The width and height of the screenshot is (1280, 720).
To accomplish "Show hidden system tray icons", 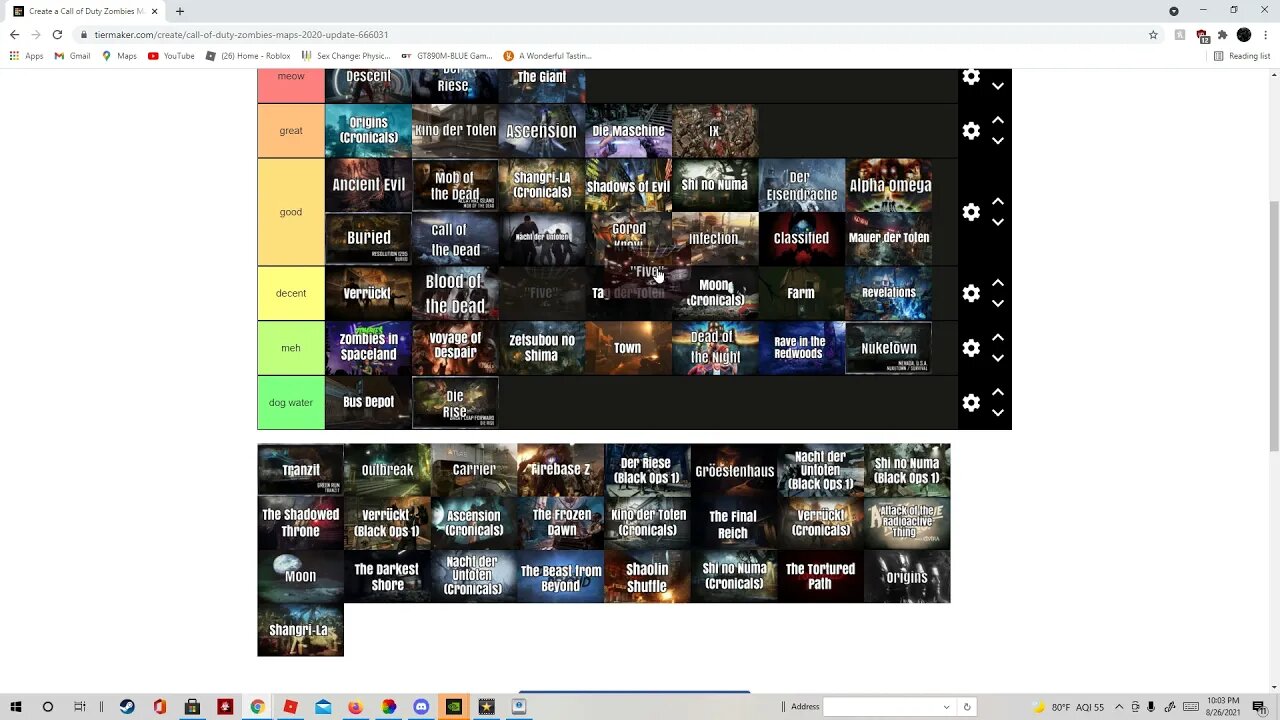I will click(1118, 706).
